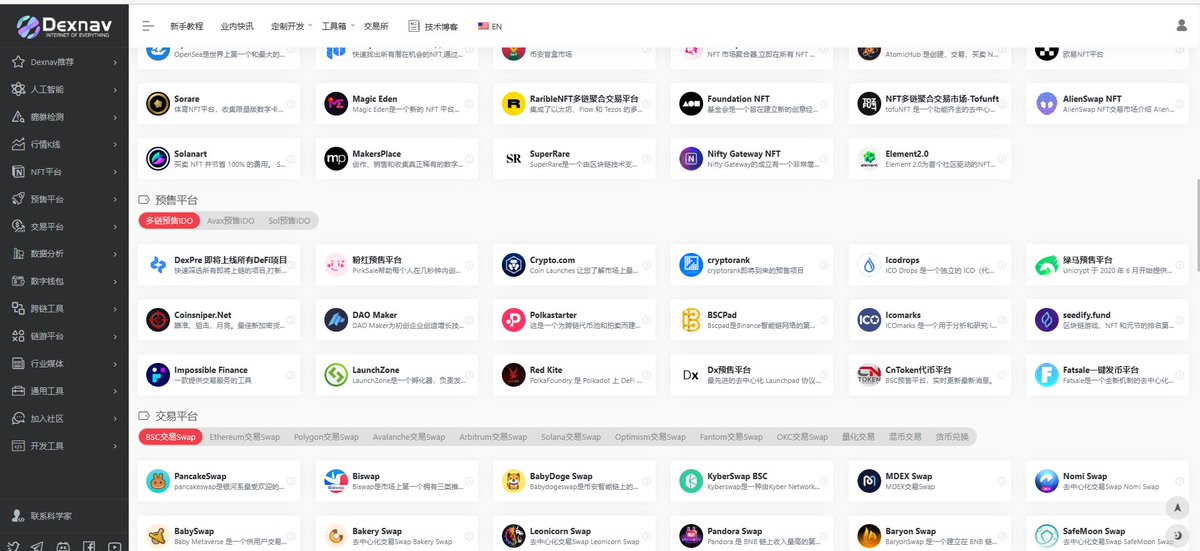This screenshot has width=1200, height=551.
Task: Click the Foundation NFT logo
Action: point(691,104)
